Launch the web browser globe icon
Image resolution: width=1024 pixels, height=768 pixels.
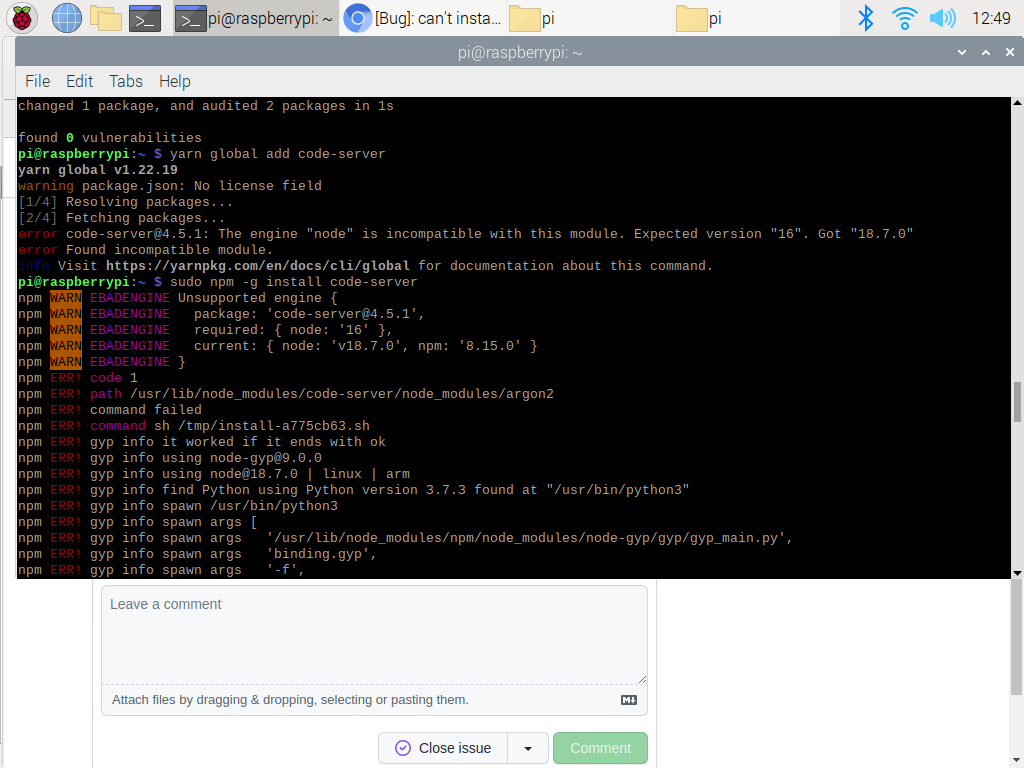67,18
